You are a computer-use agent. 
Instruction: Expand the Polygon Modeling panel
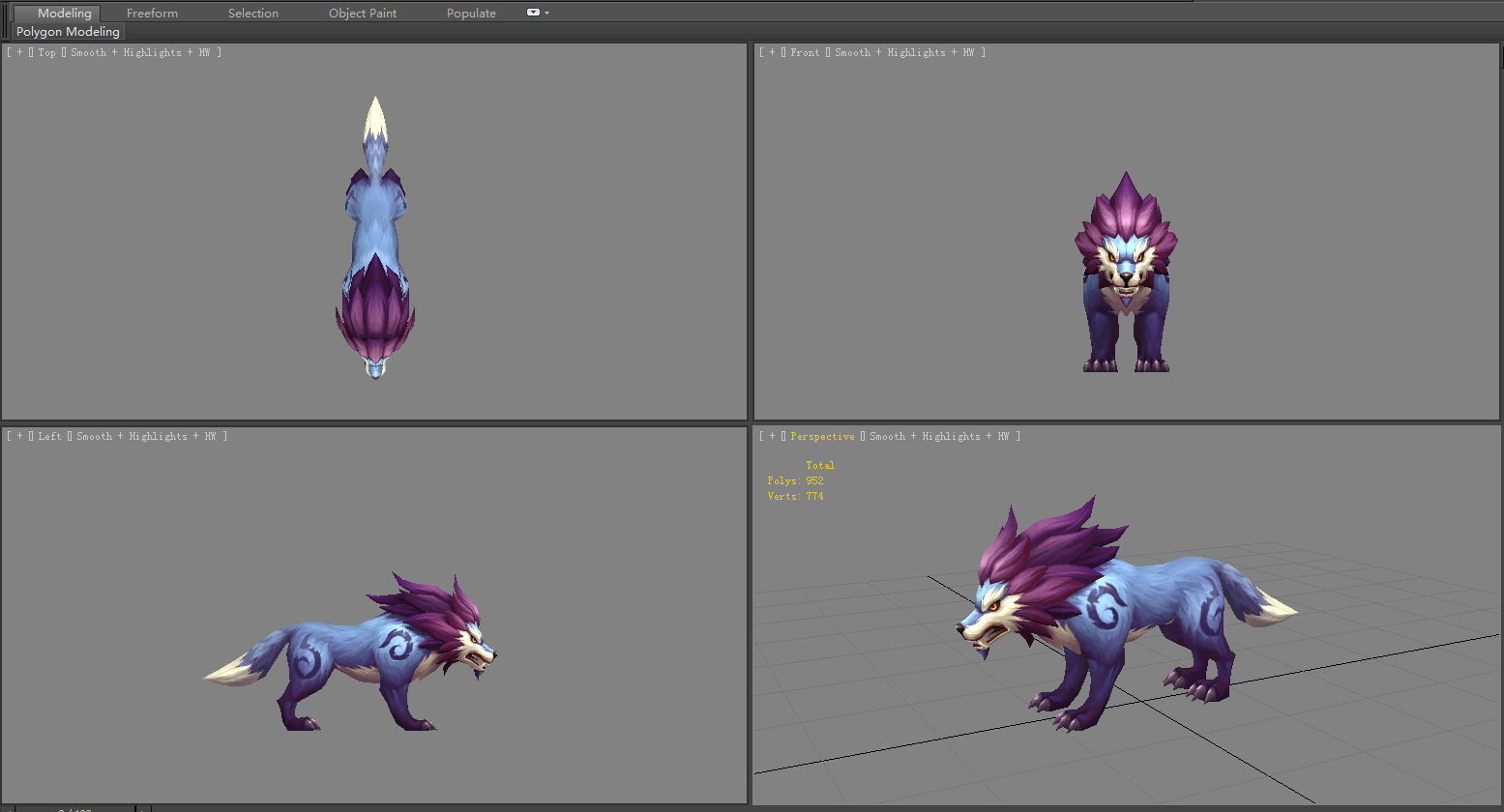coord(68,32)
